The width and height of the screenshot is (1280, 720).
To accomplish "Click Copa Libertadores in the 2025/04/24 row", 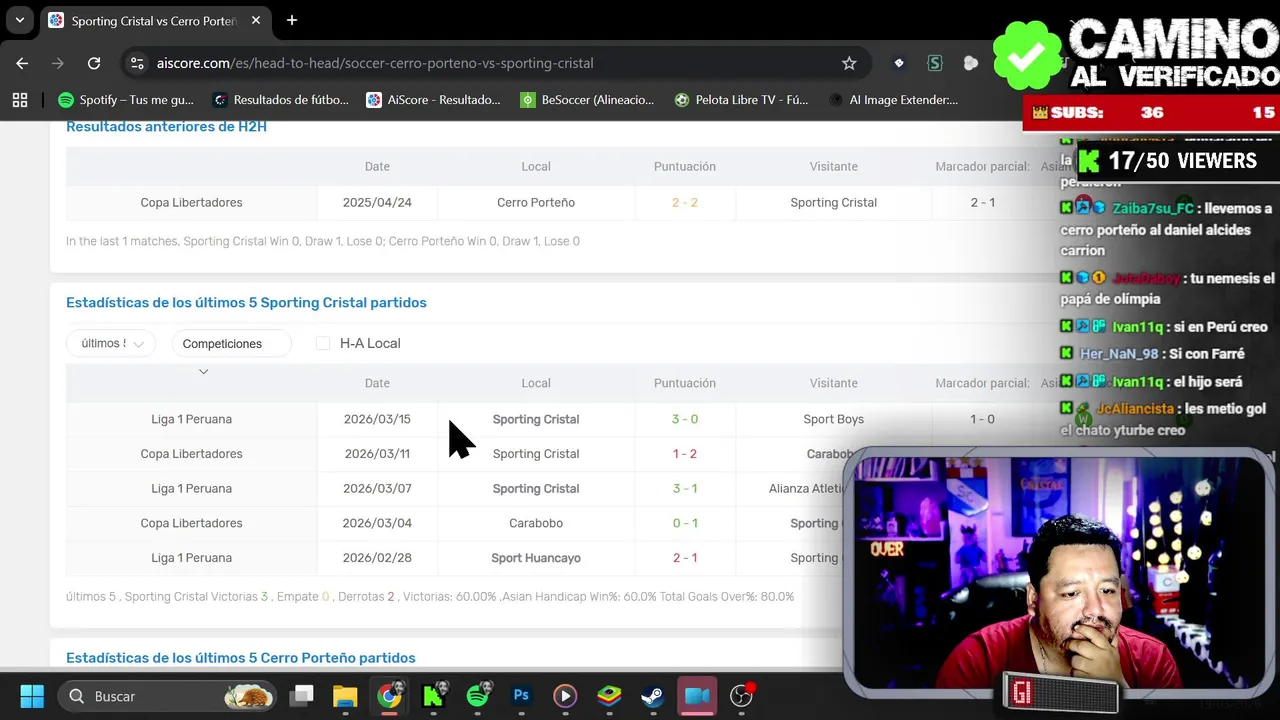I will point(191,202).
